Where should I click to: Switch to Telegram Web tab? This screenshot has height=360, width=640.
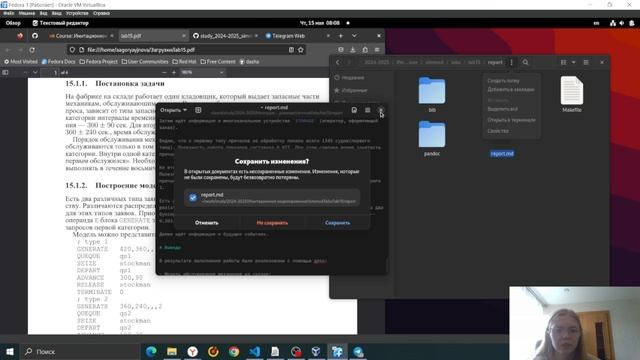297,36
